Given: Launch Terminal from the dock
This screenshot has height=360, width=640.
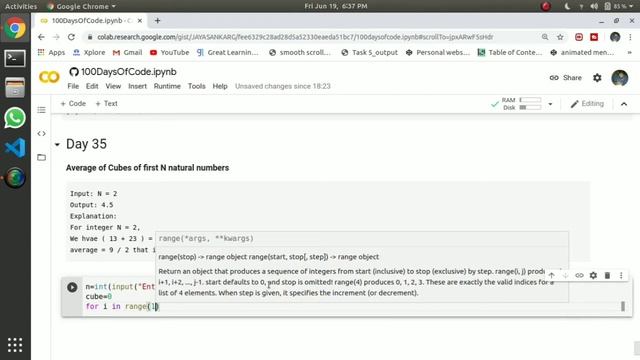Looking at the screenshot, I should click(x=15, y=59).
